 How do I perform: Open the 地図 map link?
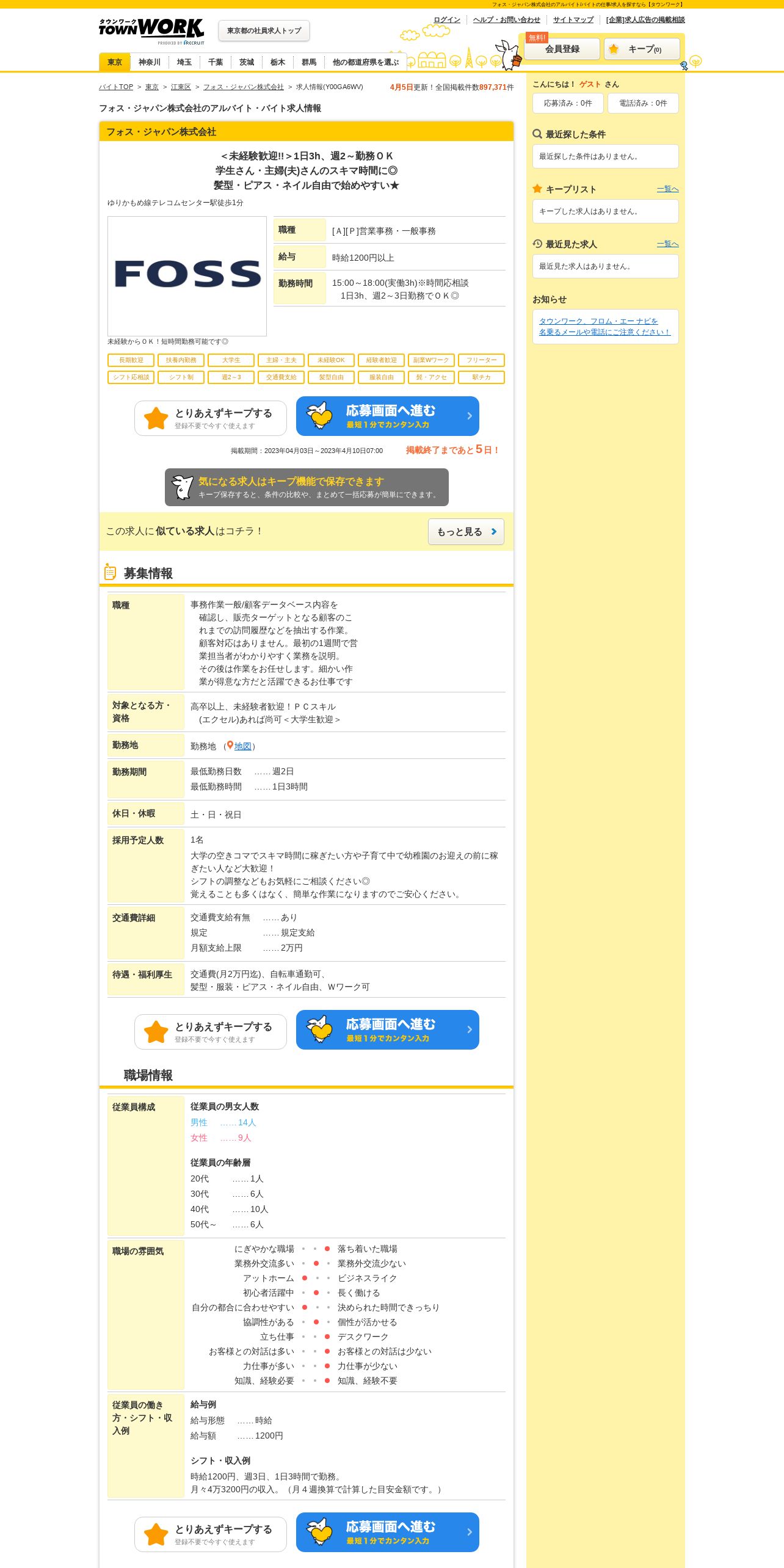click(x=243, y=746)
